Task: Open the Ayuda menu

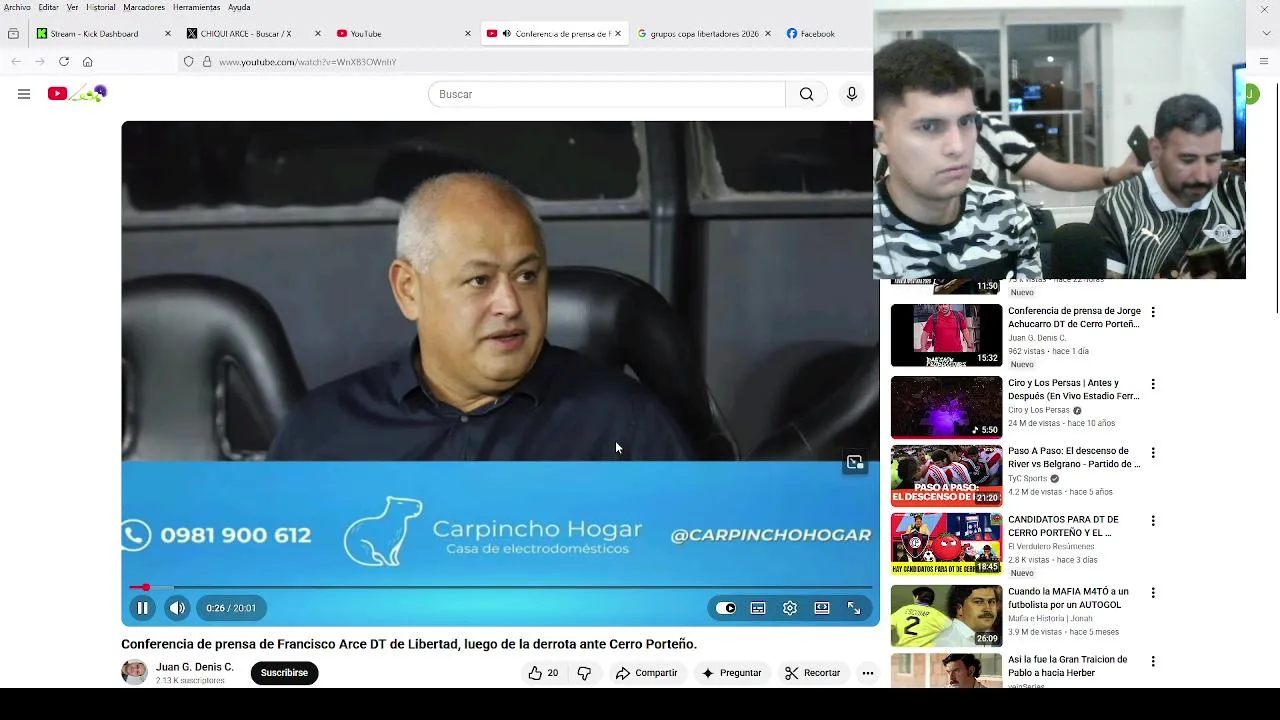Action: coord(239,7)
